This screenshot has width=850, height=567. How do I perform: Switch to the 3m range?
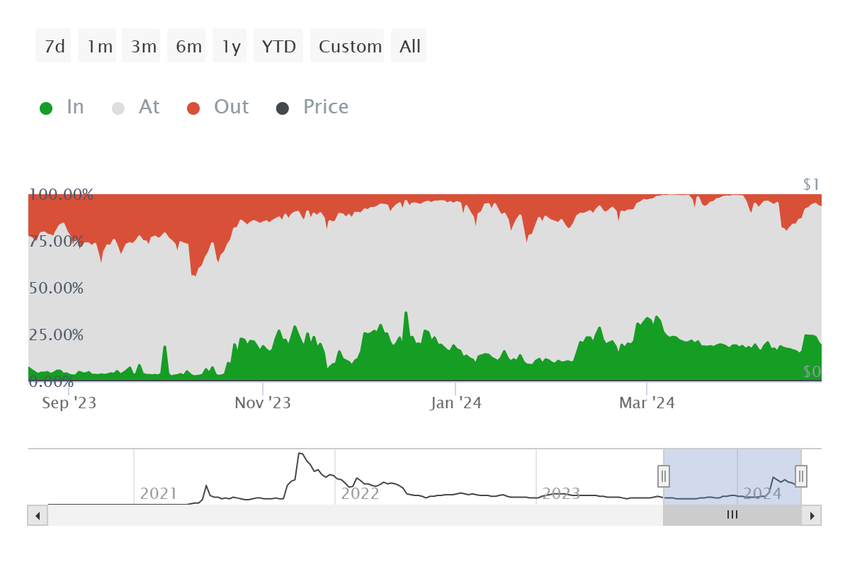[x=141, y=46]
